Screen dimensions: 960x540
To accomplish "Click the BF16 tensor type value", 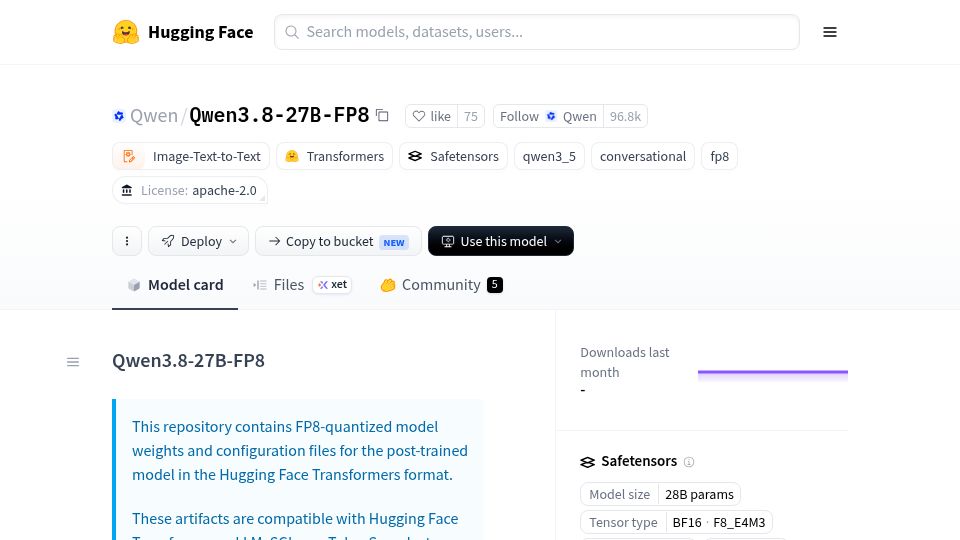I will tap(687, 522).
